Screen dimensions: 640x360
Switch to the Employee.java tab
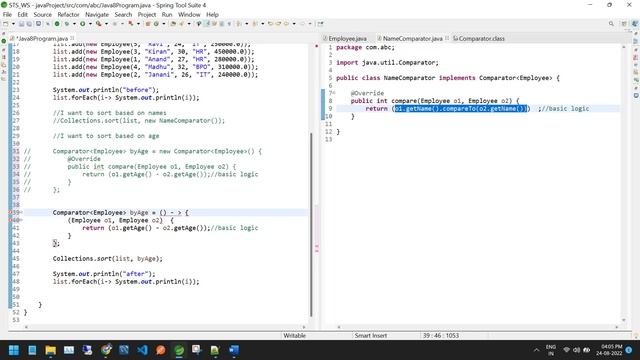pyautogui.click(x=347, y=38)
